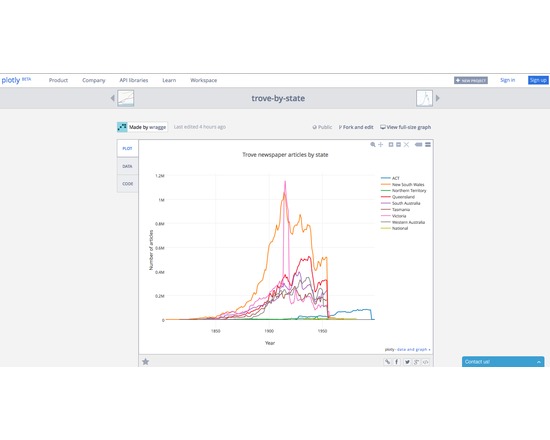Click the graph title Trove newspaper articles by state
The image size is (550, 440).
tap(285, 155)
